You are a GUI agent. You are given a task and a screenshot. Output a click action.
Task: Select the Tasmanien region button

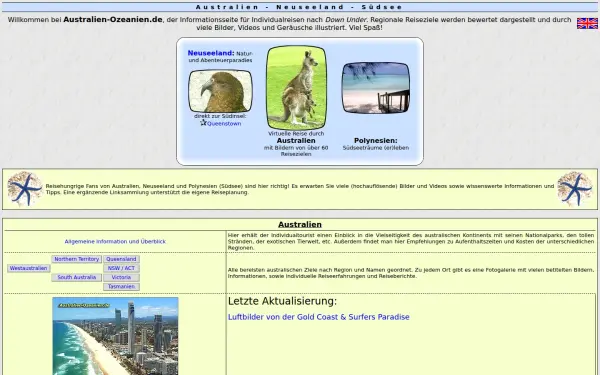click(121, 287)
